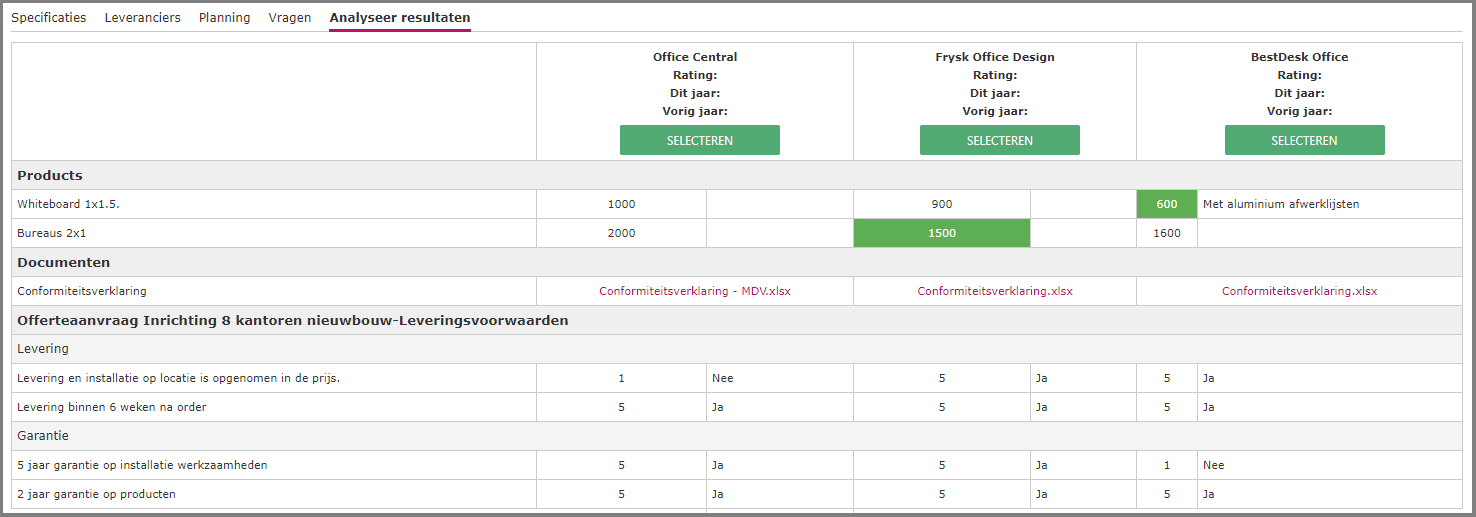1476x517 pixels.
Task: Select the Analyseer resultaten tab
Action: point(400,18)
